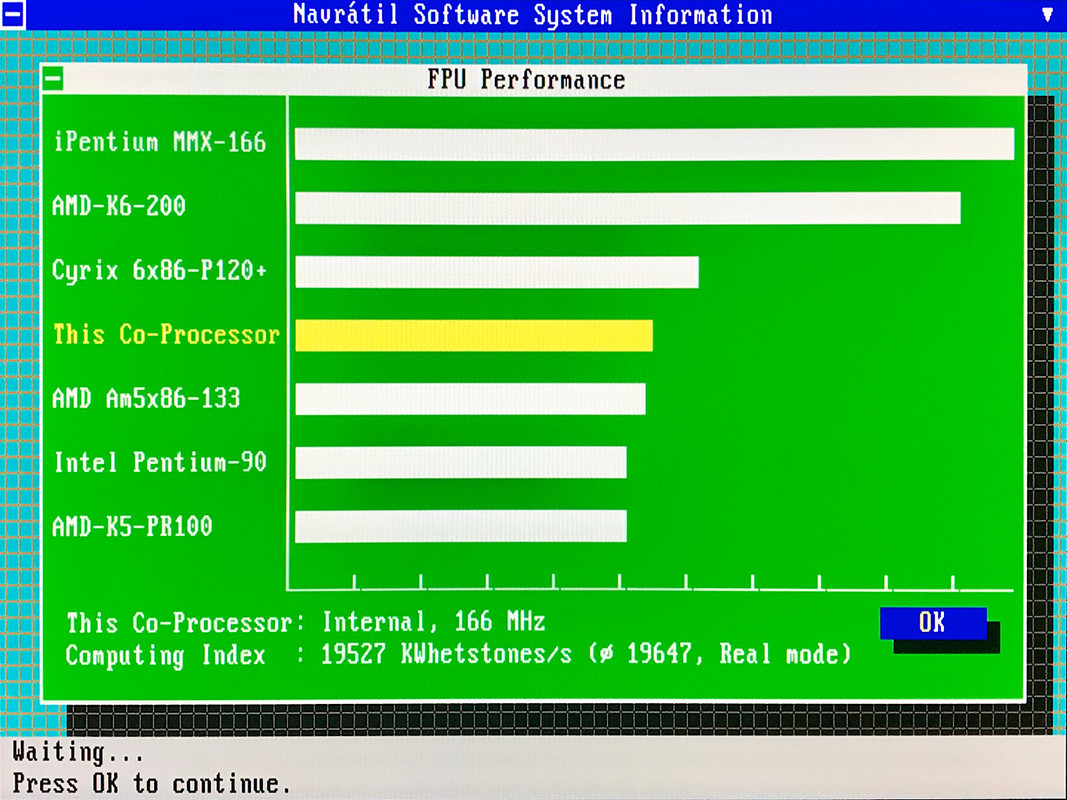Select the AMD-K5-PR100 label
This screenshot has height=800, width=1067.
tap(133, 526)
